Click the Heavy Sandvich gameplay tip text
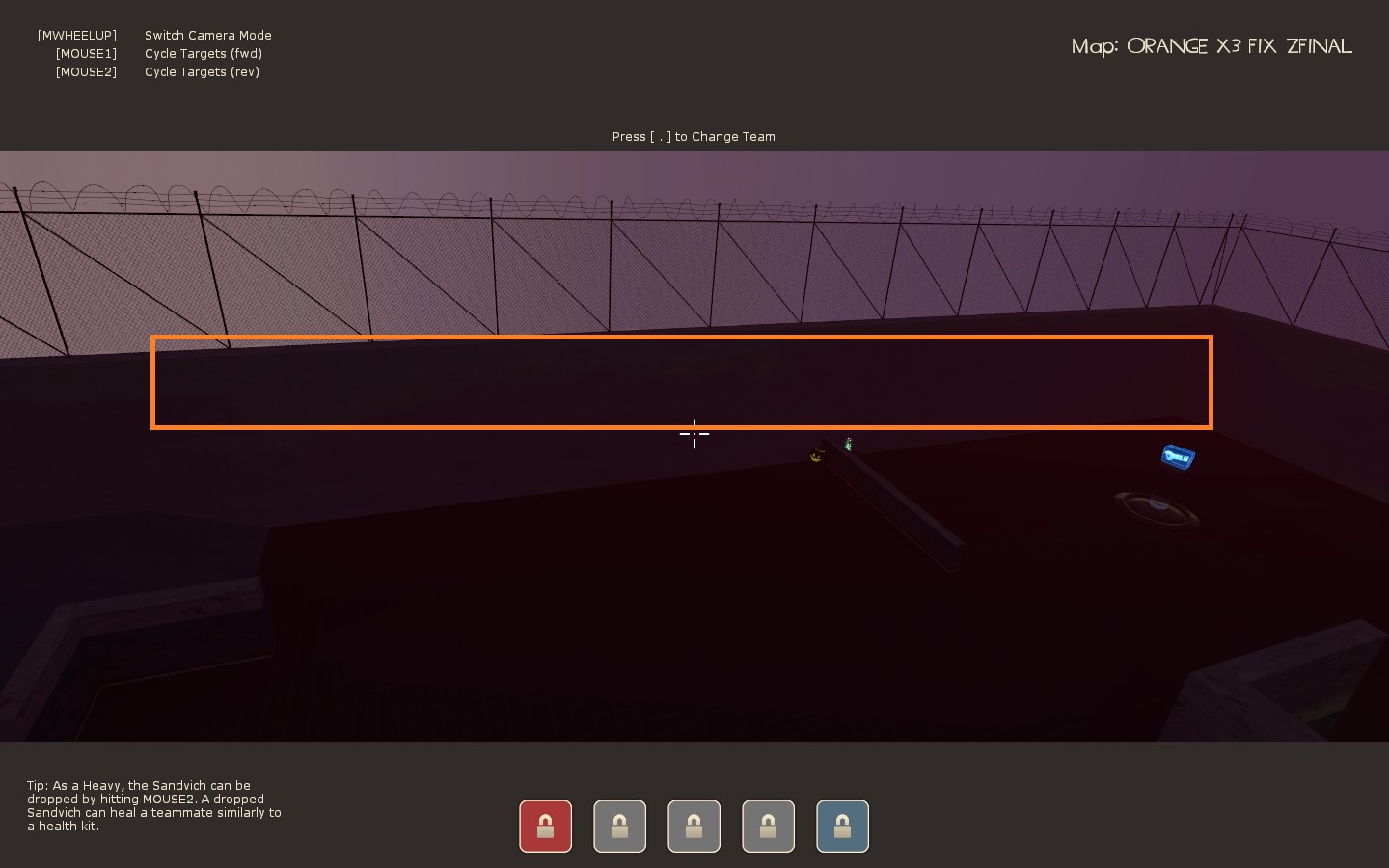This screenshot has height=868, width=1389. pos(154,805)
